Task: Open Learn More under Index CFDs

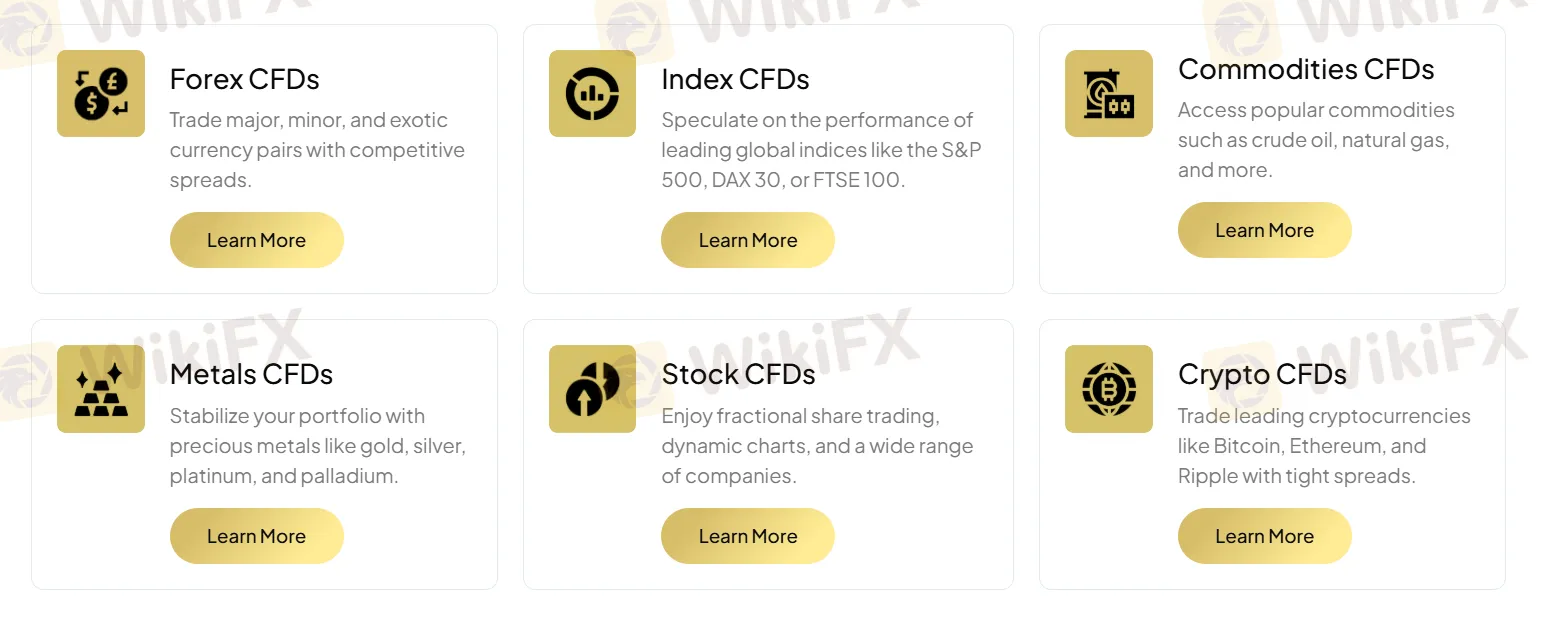Action: (748, 240)
